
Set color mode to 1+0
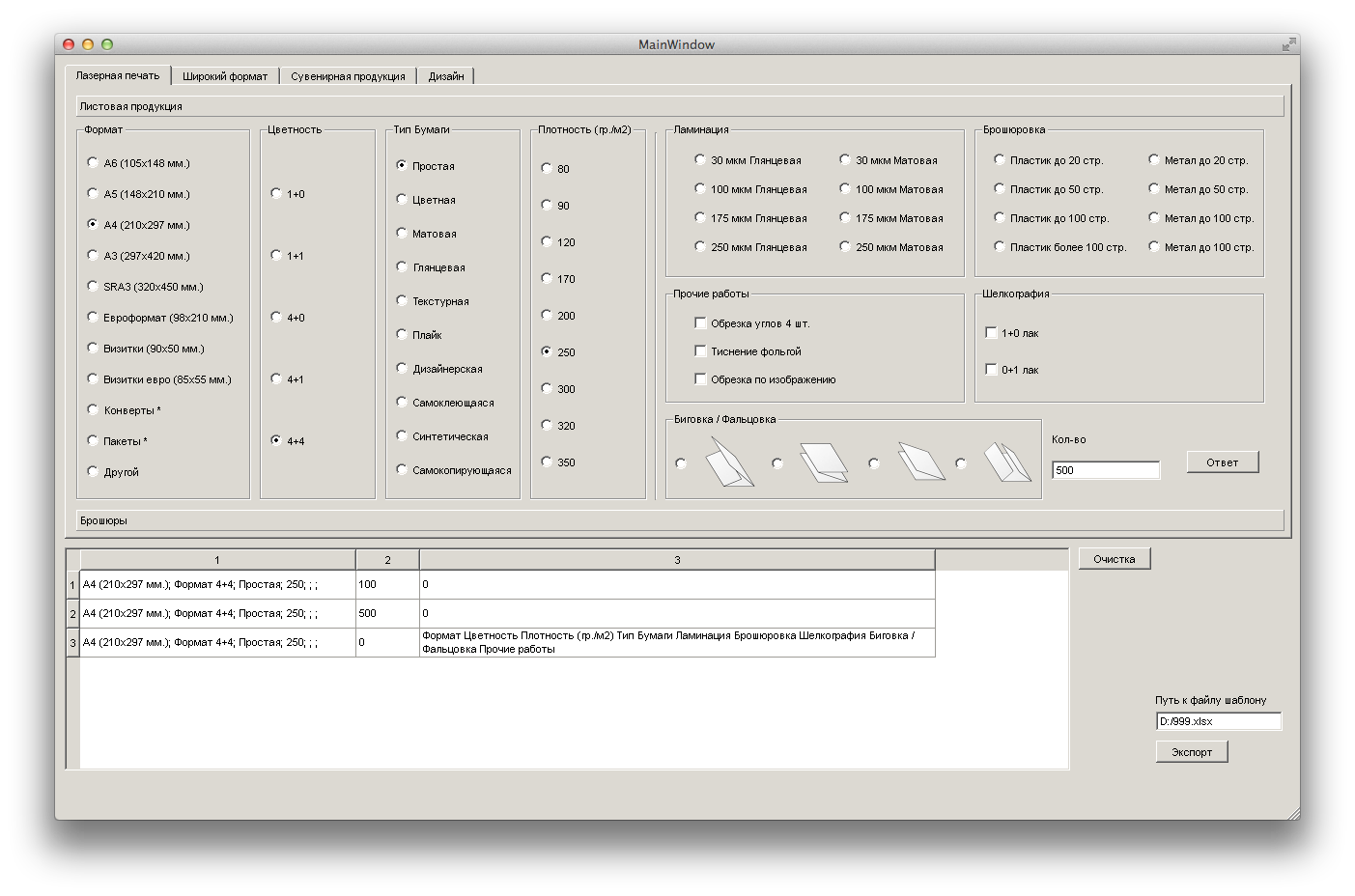[288, 194]
